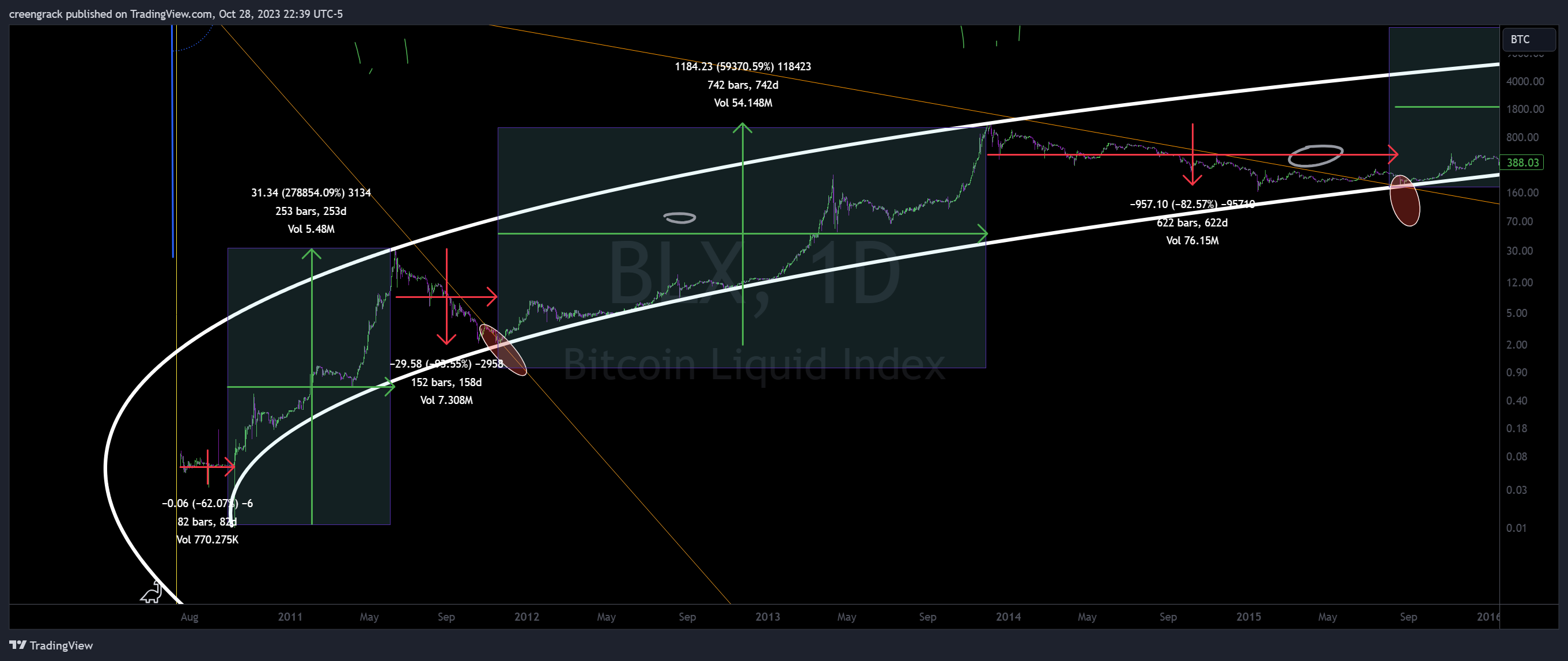Select the -0.06 (-62.07%) measurement label
1568x661 pixels.
tap(207, 503)
